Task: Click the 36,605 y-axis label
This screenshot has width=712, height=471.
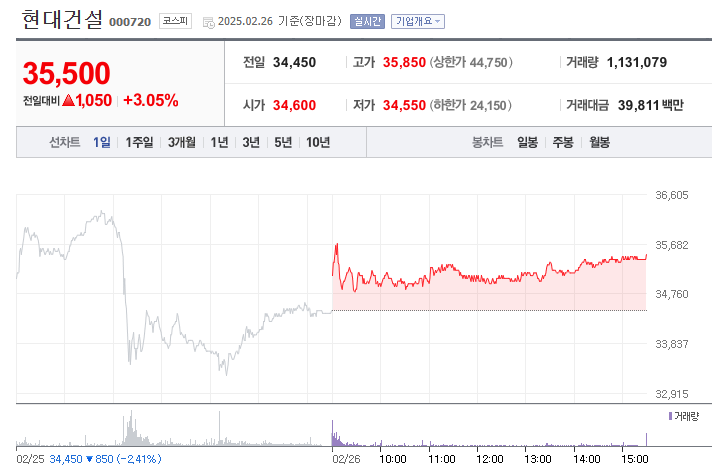Action: click(x=672, y=195)
